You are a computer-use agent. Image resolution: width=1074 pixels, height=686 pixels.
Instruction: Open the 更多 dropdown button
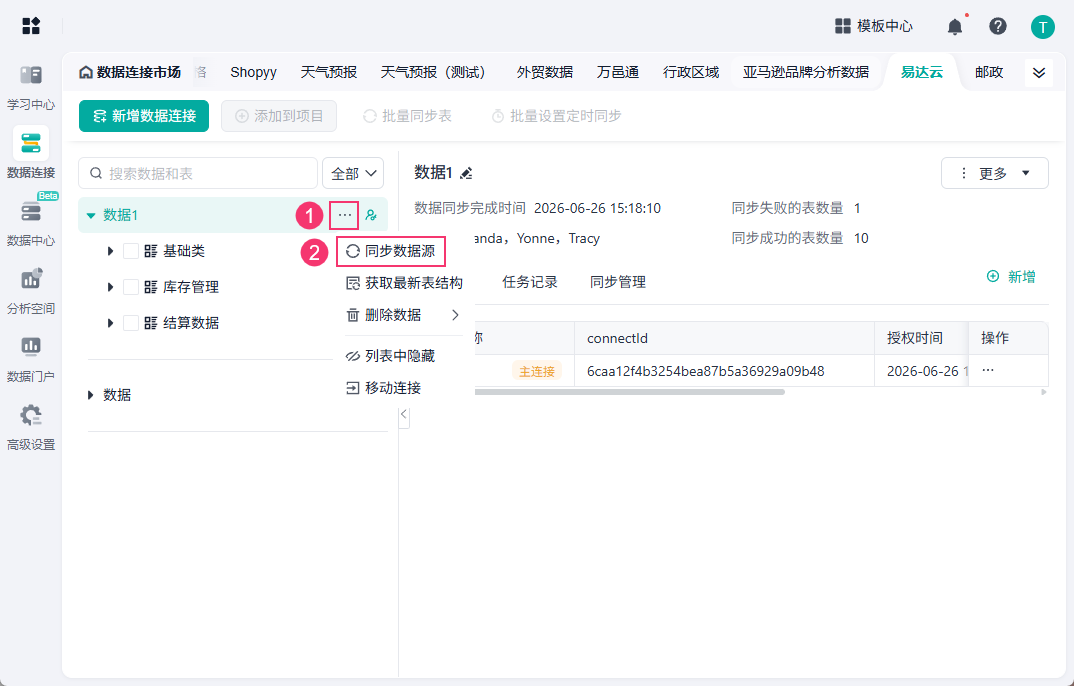tap(995, 173)
